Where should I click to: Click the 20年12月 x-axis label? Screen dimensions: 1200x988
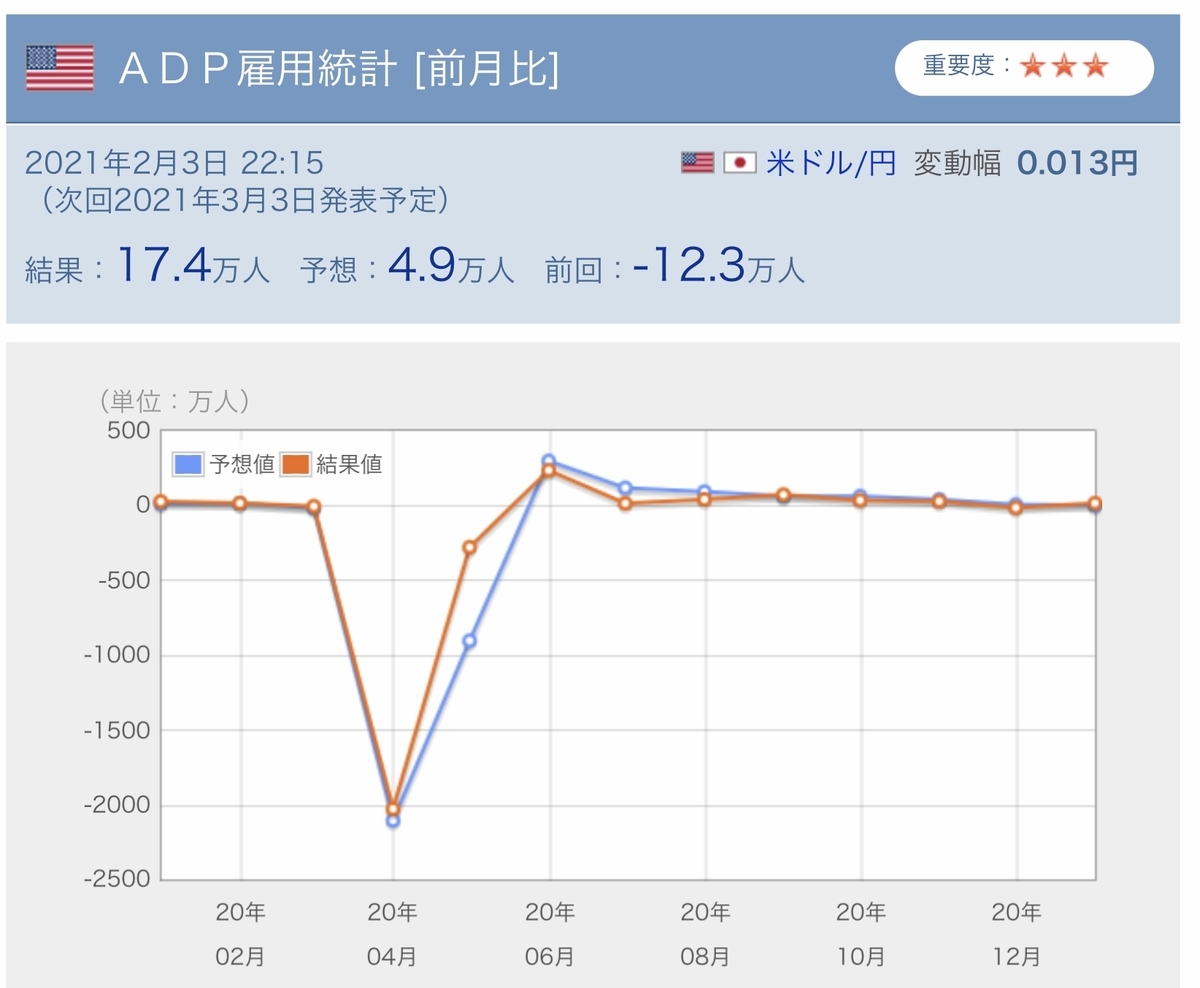1017,934
